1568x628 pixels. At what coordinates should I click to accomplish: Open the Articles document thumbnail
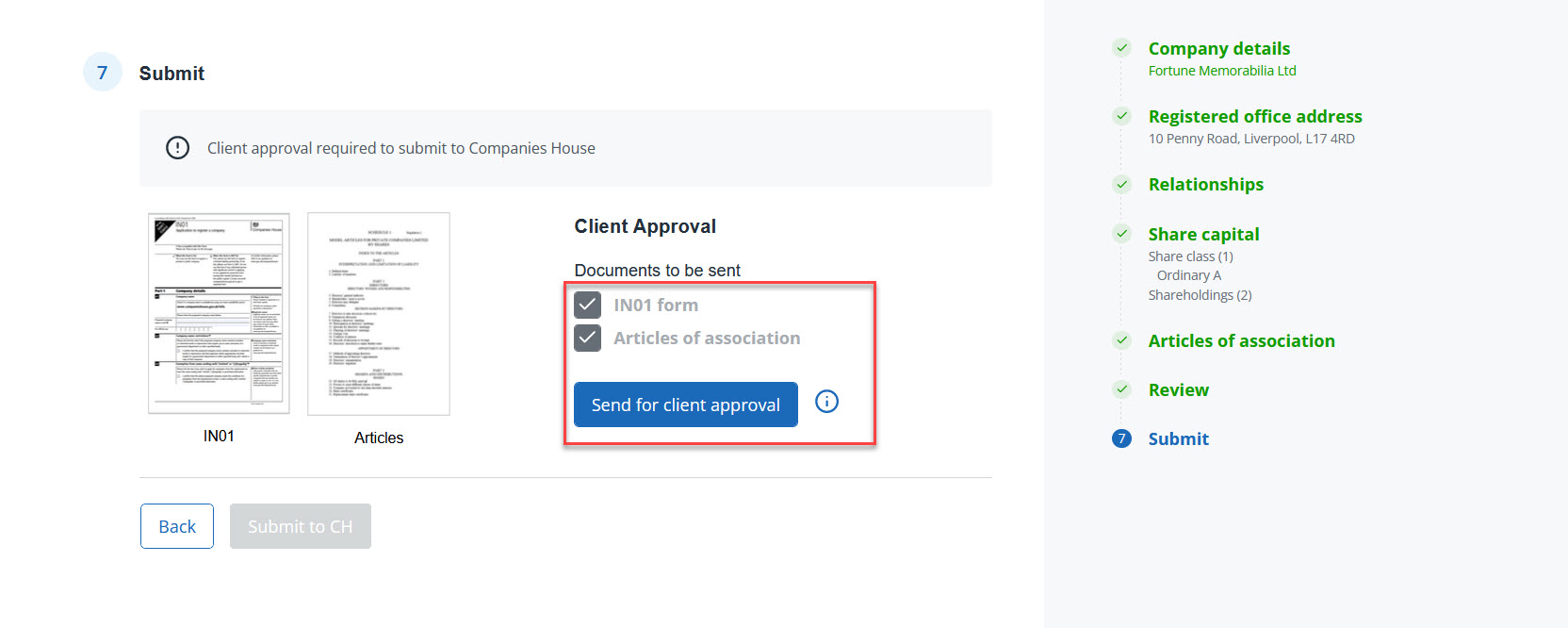coord(379,313)
